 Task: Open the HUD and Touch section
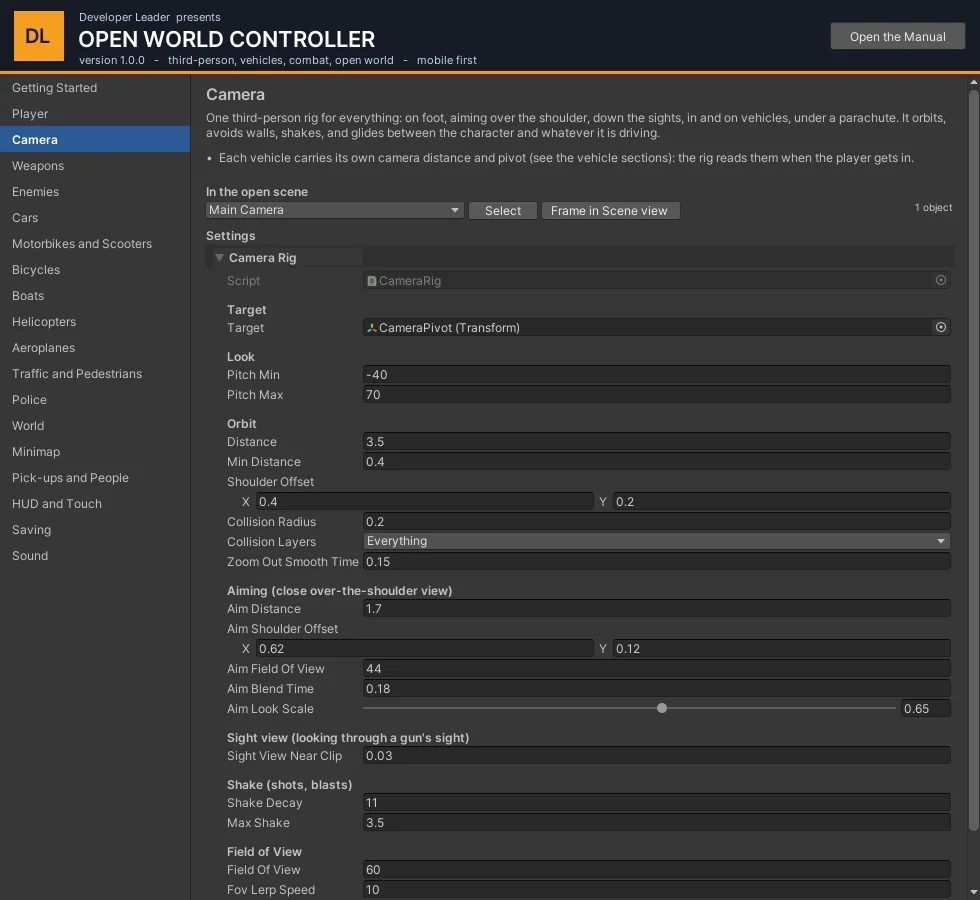coord(95,504)
